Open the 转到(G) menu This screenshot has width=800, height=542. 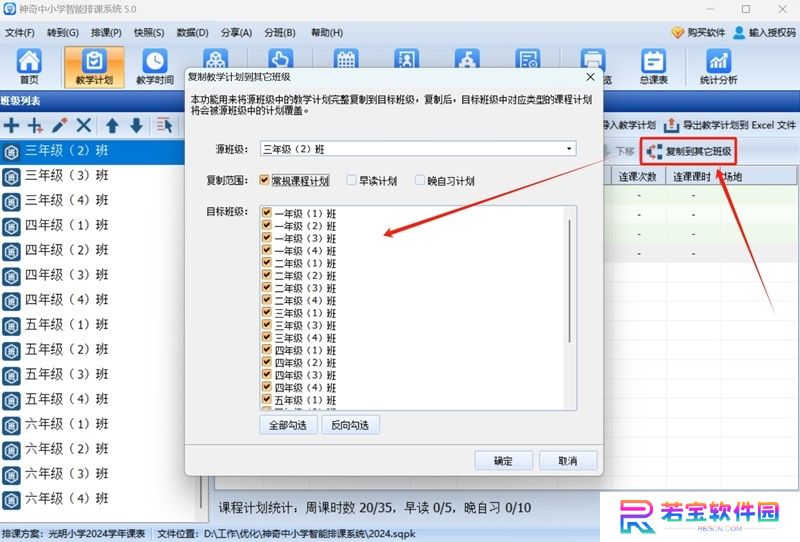point(63,33)
